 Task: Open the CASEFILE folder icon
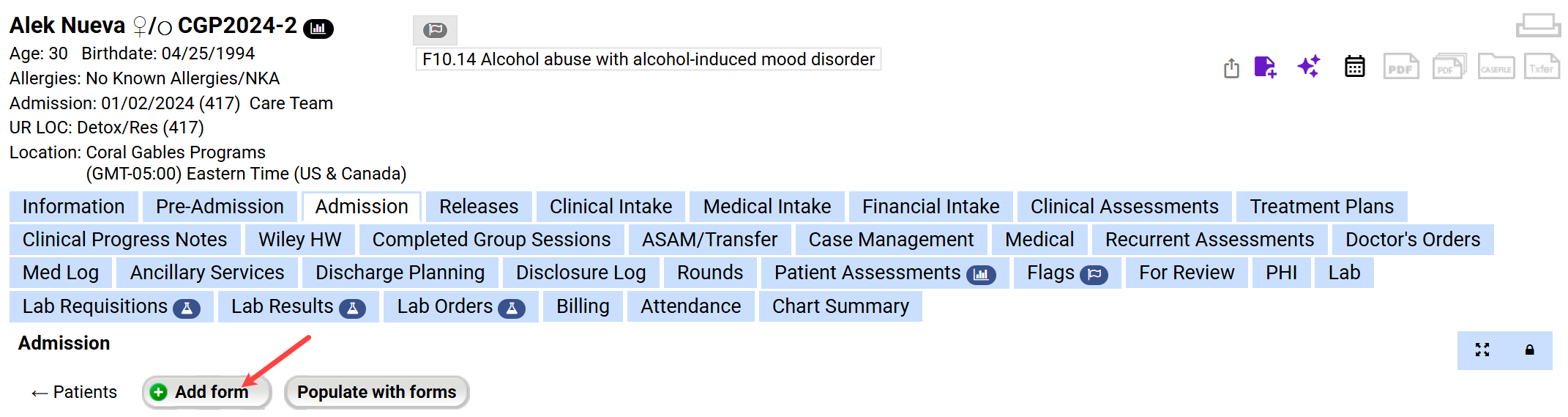[x=1496, y=67]
